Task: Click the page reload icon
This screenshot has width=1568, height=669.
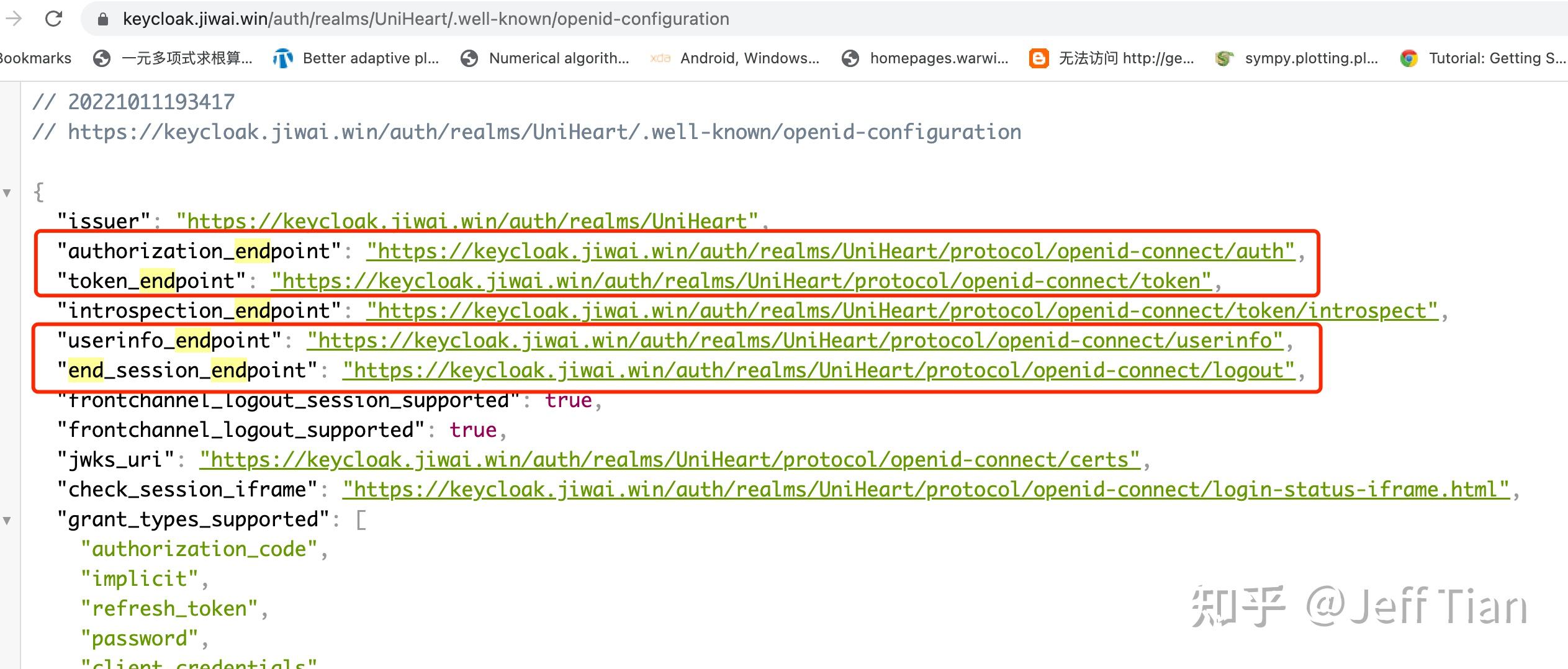Action: point(55,19)
